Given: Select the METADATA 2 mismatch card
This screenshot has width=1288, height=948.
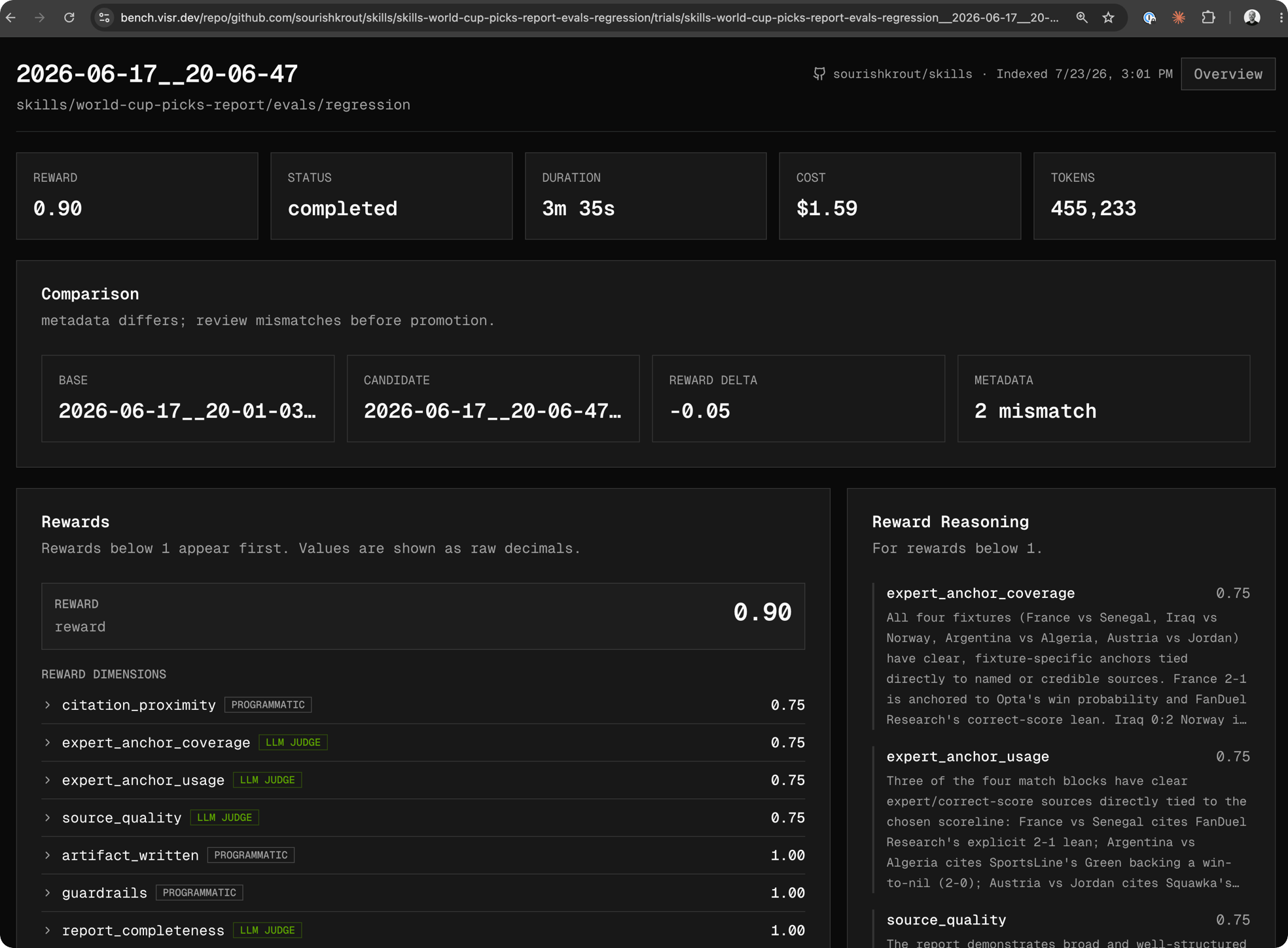Looking at the screenshot, I should (x=1103, y=398).
